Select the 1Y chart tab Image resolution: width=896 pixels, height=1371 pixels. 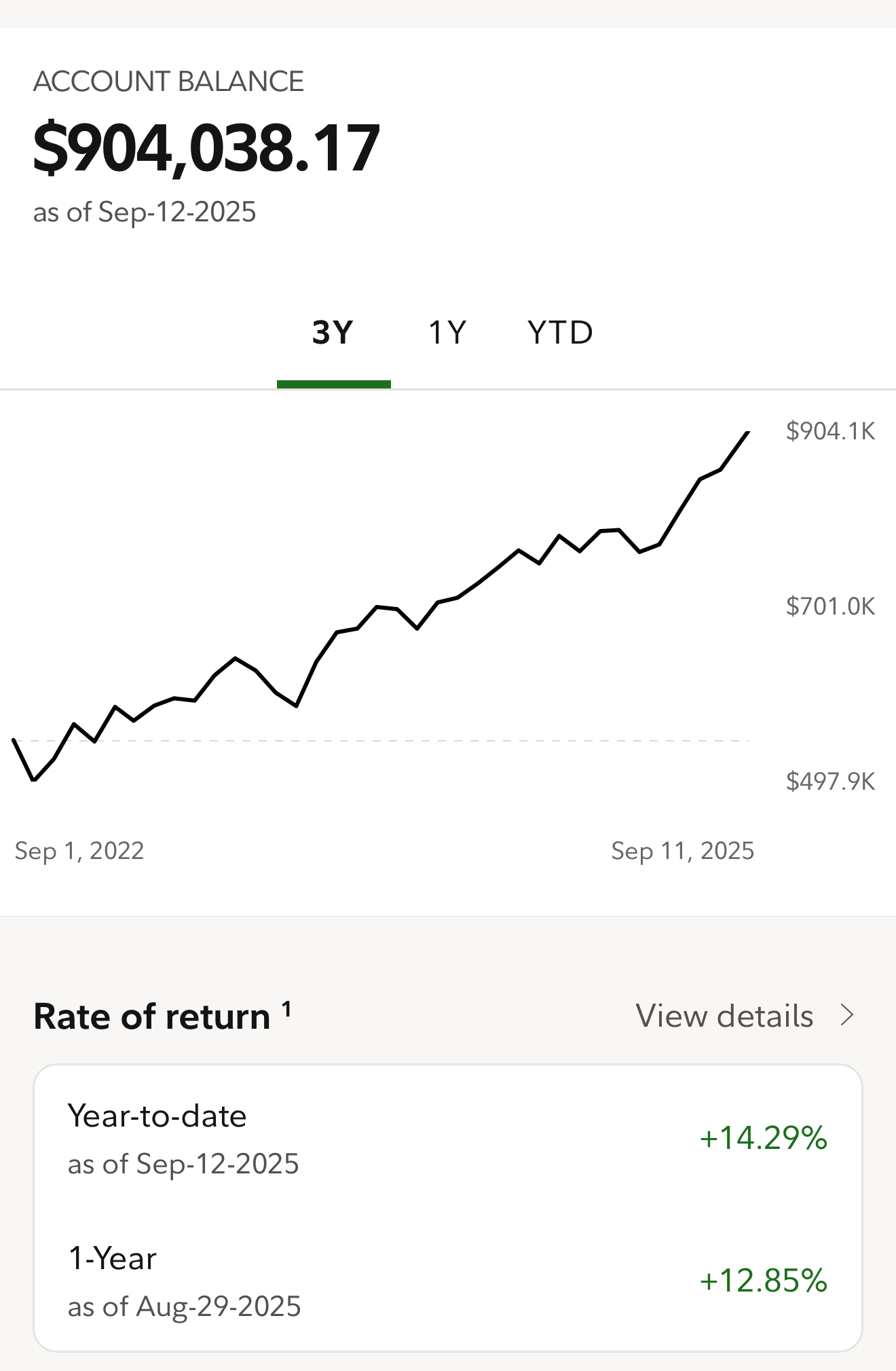(447, 333)
